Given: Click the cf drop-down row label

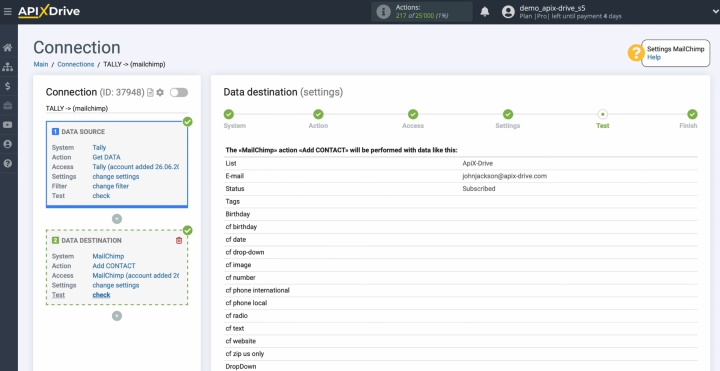Looking at the screenshot, I should point(245,252).
